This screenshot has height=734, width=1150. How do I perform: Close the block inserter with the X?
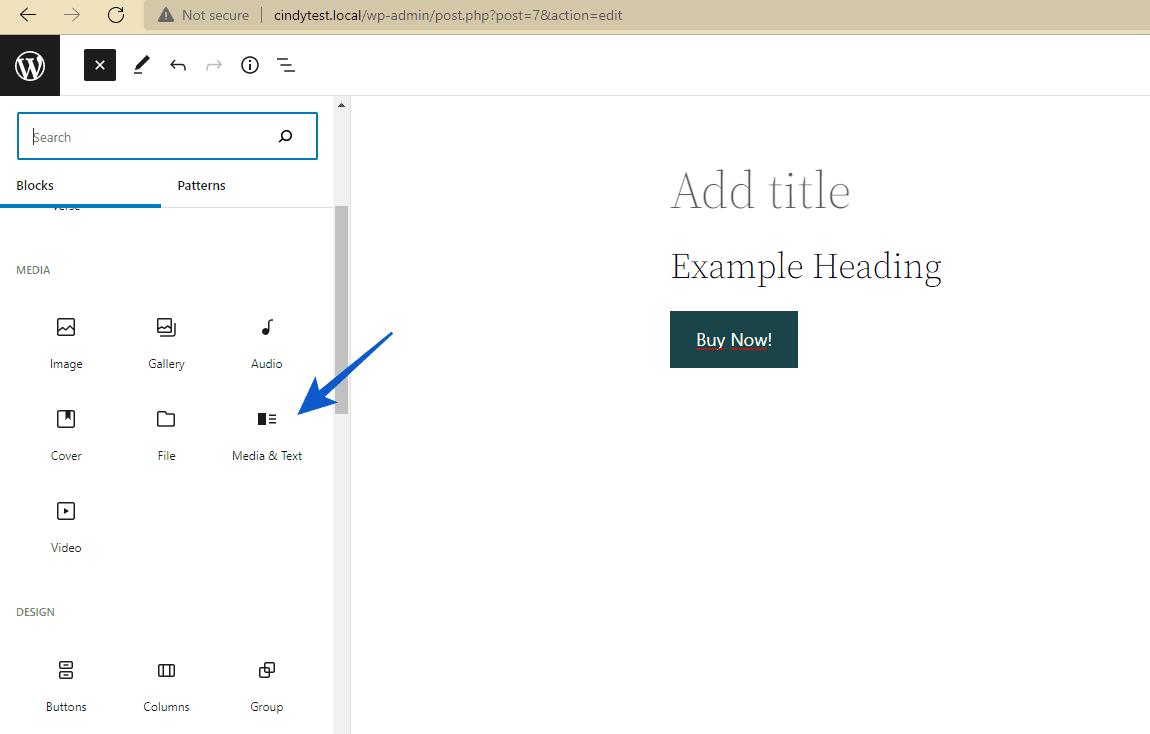point(99,65)
